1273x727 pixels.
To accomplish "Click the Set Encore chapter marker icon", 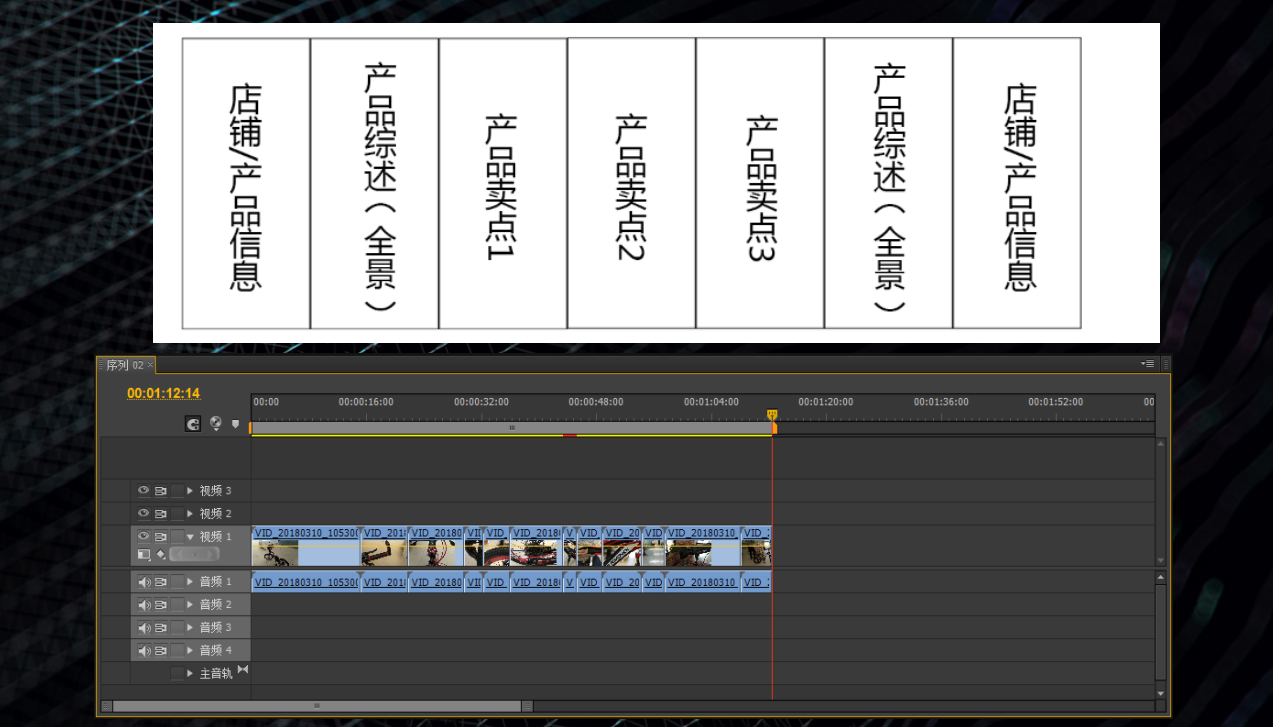I will (x=215, y=424).
